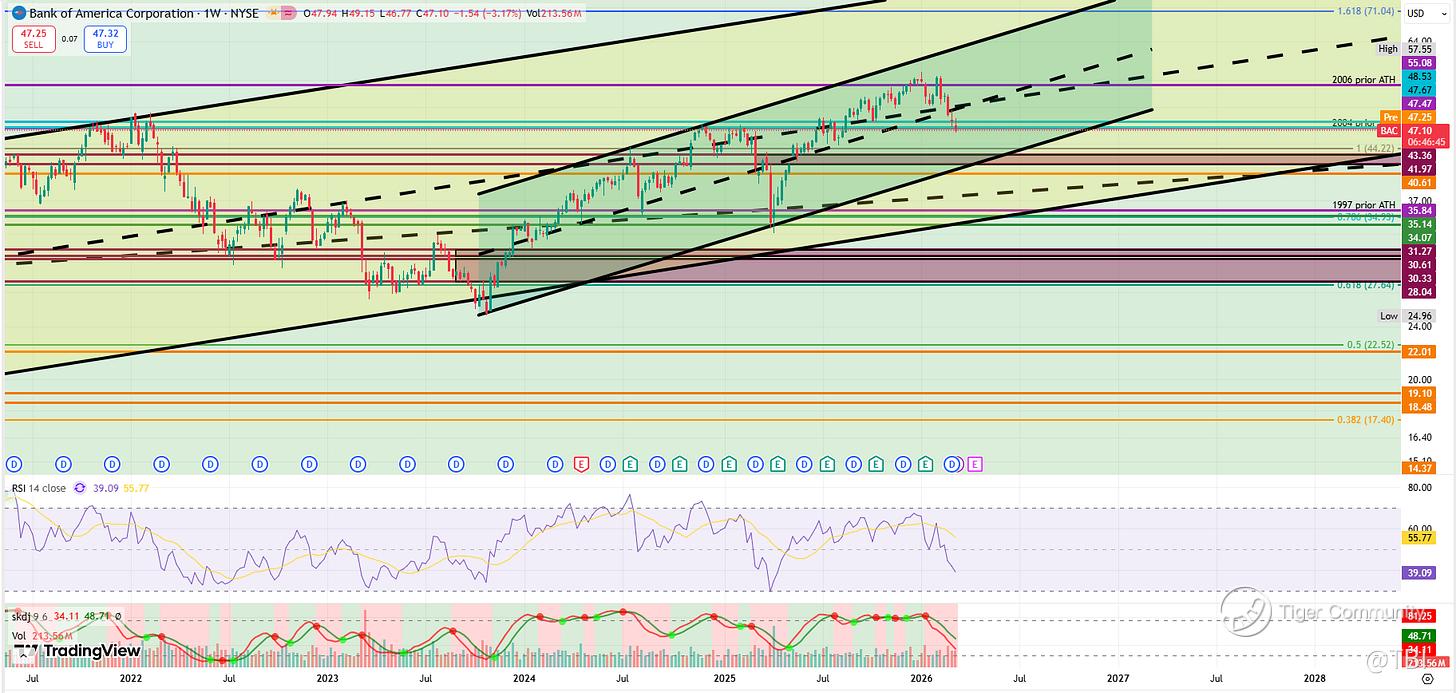Click the 31.27 price axis label
Viewport: 1456px width, 693px height.
[1418, 251]
